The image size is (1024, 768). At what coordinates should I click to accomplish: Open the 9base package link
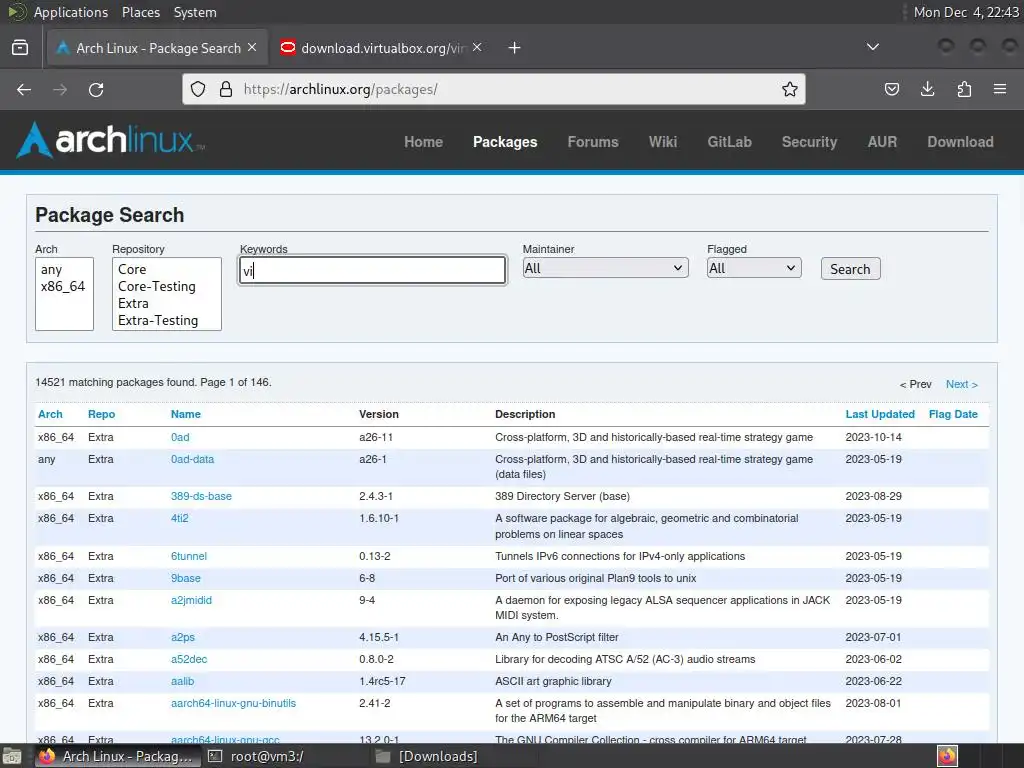pyautogui.click(x=185, y=578)
